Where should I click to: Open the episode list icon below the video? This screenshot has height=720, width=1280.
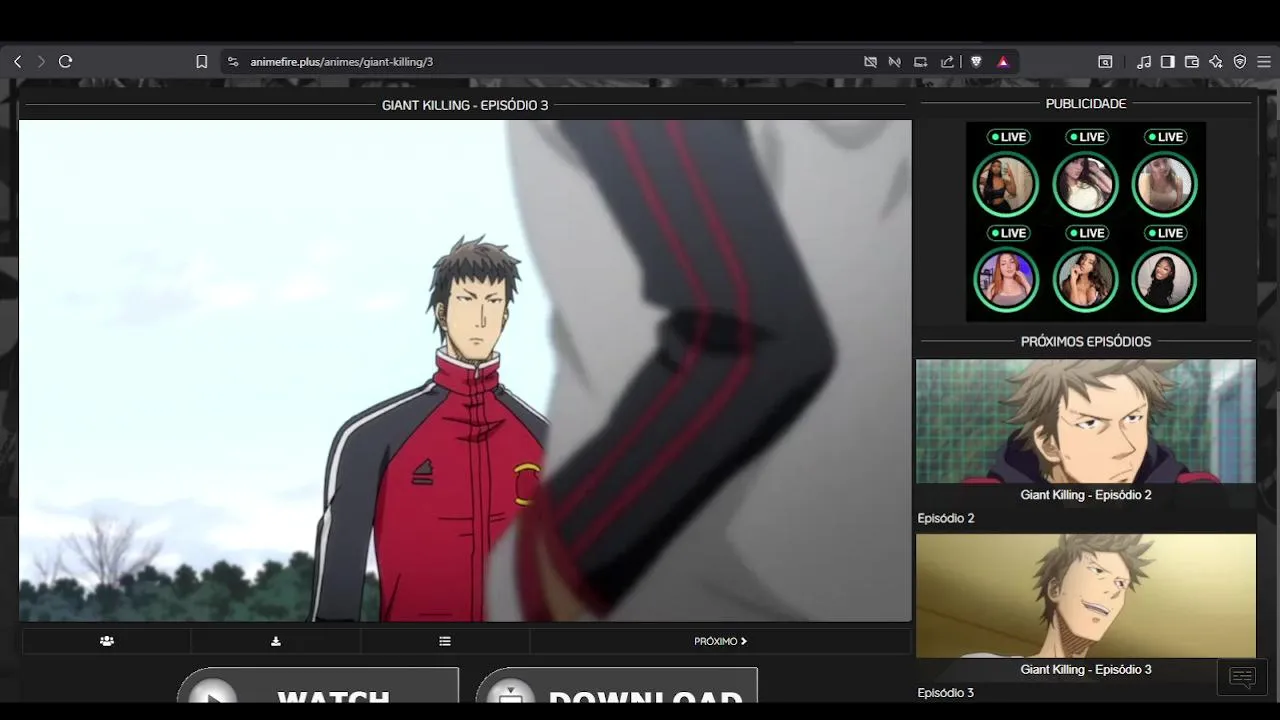tap(445, 641)
